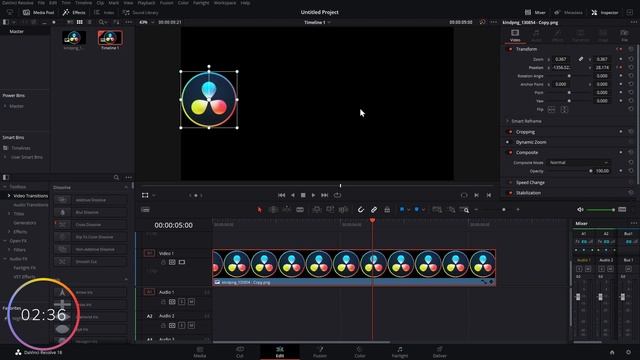Select the Trim Edit Mode tool

click(273, 209)
